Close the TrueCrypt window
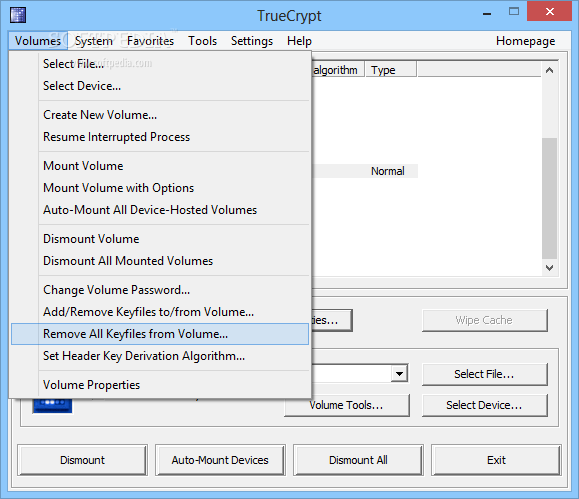This screenshot has height=499, width=579. (549, 11)
